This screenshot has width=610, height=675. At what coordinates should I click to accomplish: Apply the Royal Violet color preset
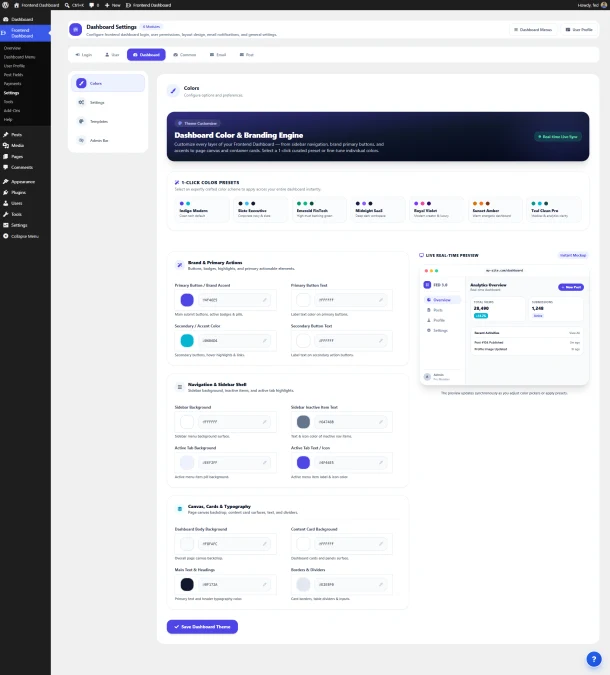(x=436, y=210)
